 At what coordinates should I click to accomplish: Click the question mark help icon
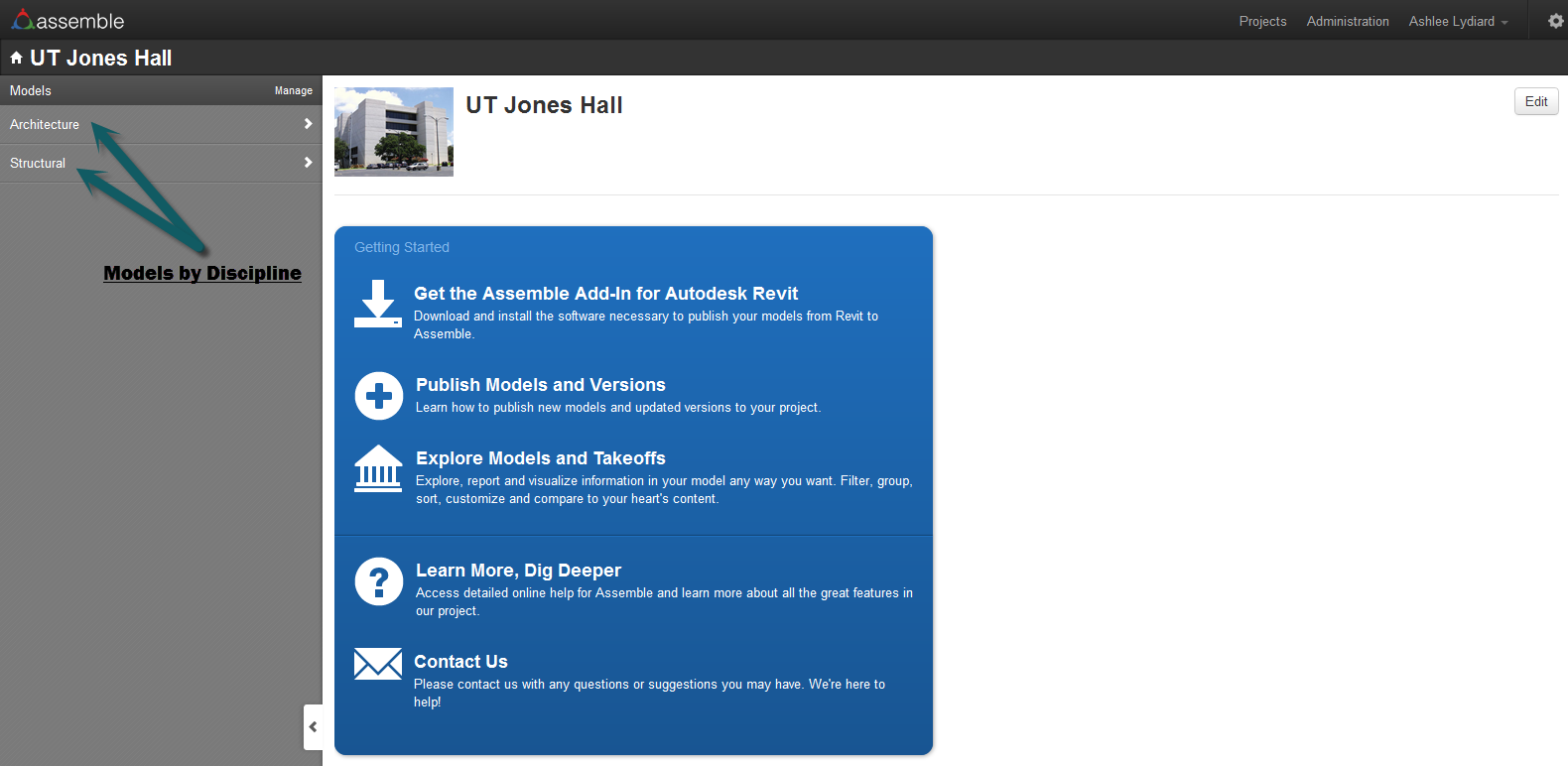click(x=379, y=581)
